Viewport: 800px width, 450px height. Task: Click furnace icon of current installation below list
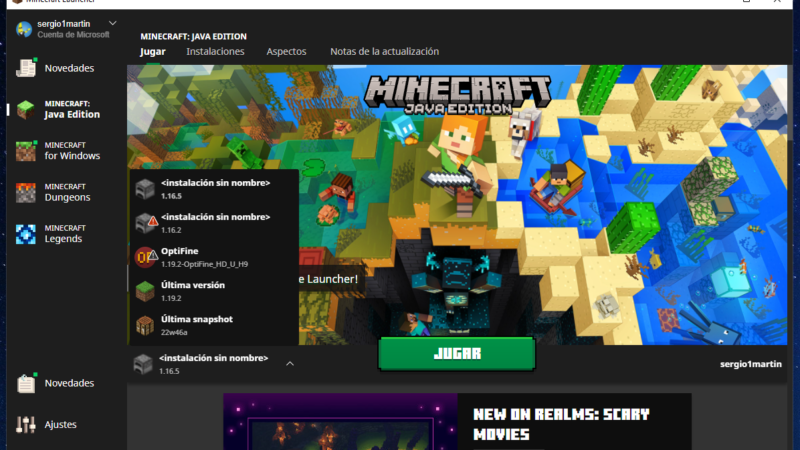(143, 364)
